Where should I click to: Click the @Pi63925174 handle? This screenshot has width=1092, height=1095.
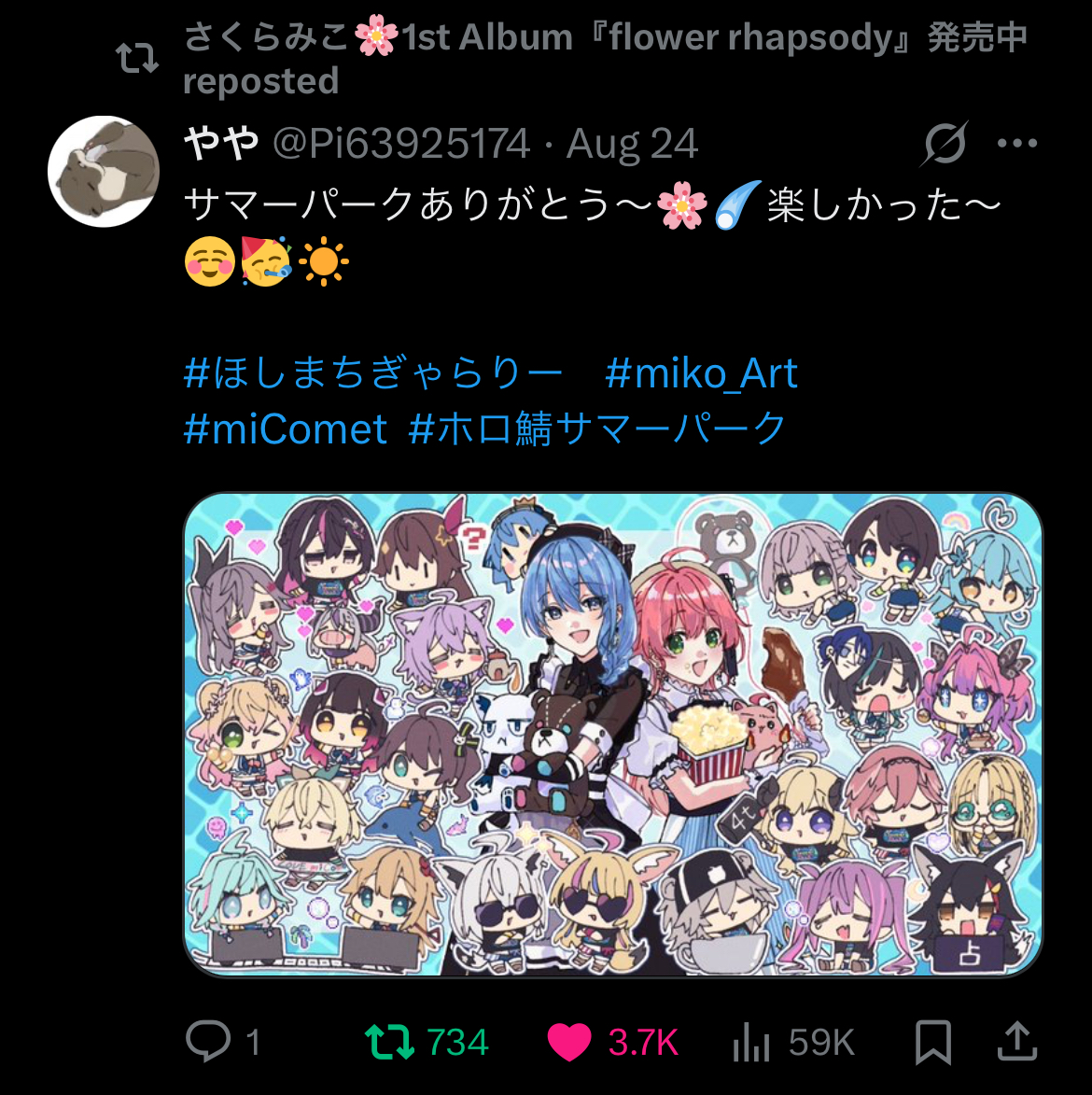[401, 144]
